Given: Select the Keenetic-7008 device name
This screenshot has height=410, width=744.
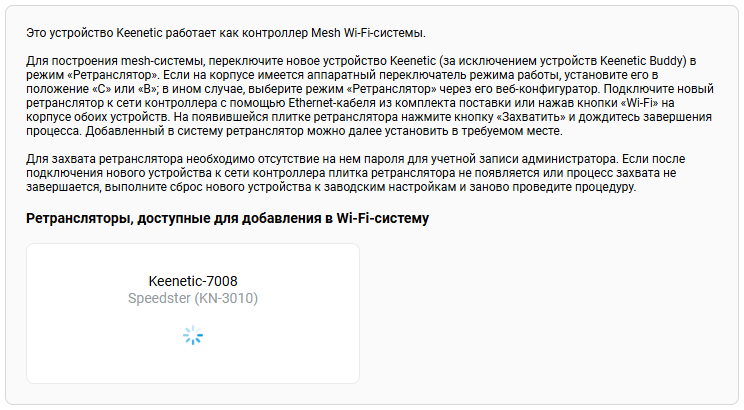Looking at the screenshot, I should tap(193, 281).
